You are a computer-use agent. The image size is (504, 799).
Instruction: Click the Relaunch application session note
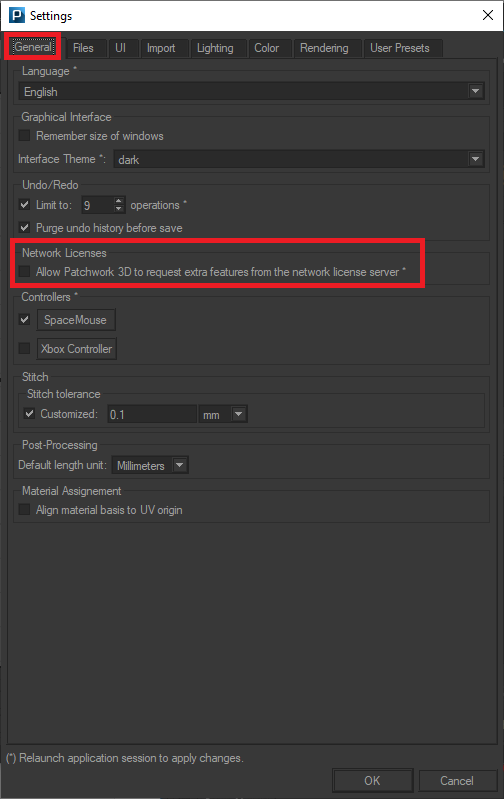(125, 758)
